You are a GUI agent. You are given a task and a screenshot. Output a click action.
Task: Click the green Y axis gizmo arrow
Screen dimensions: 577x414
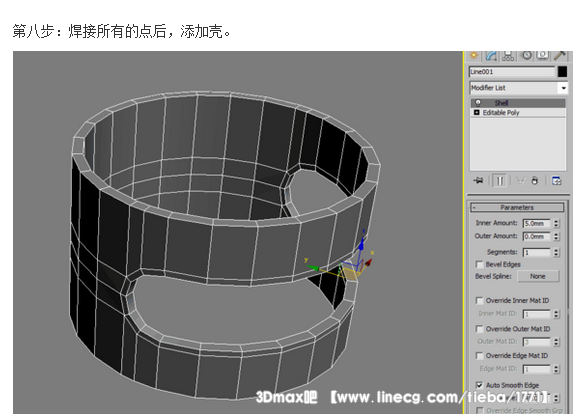[x=312, y=268]
